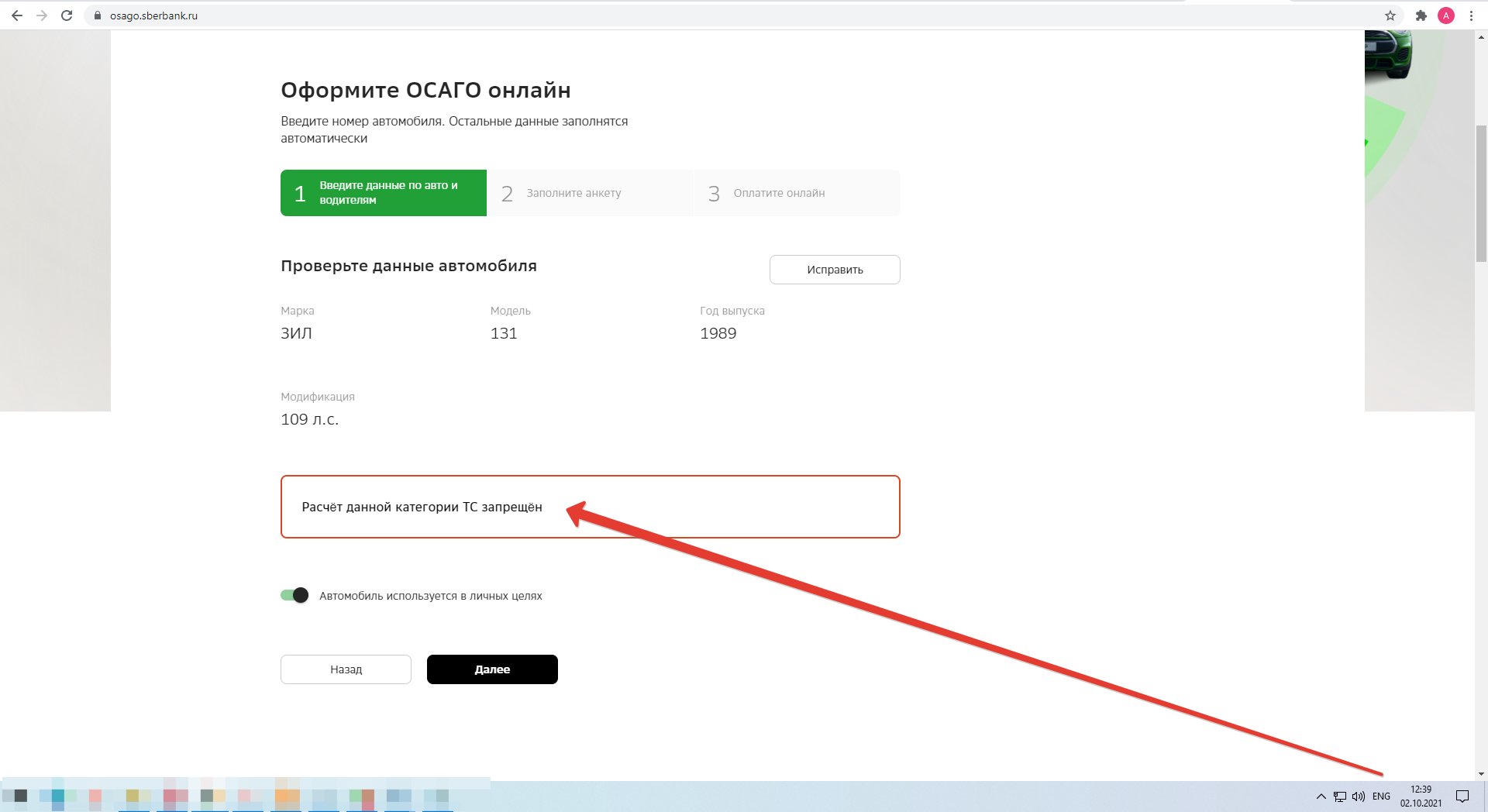Open the Chrome three-dot menu
Image resolution: width=1488 pixels, height=812 pixels.
click(x=1471, y=15)
